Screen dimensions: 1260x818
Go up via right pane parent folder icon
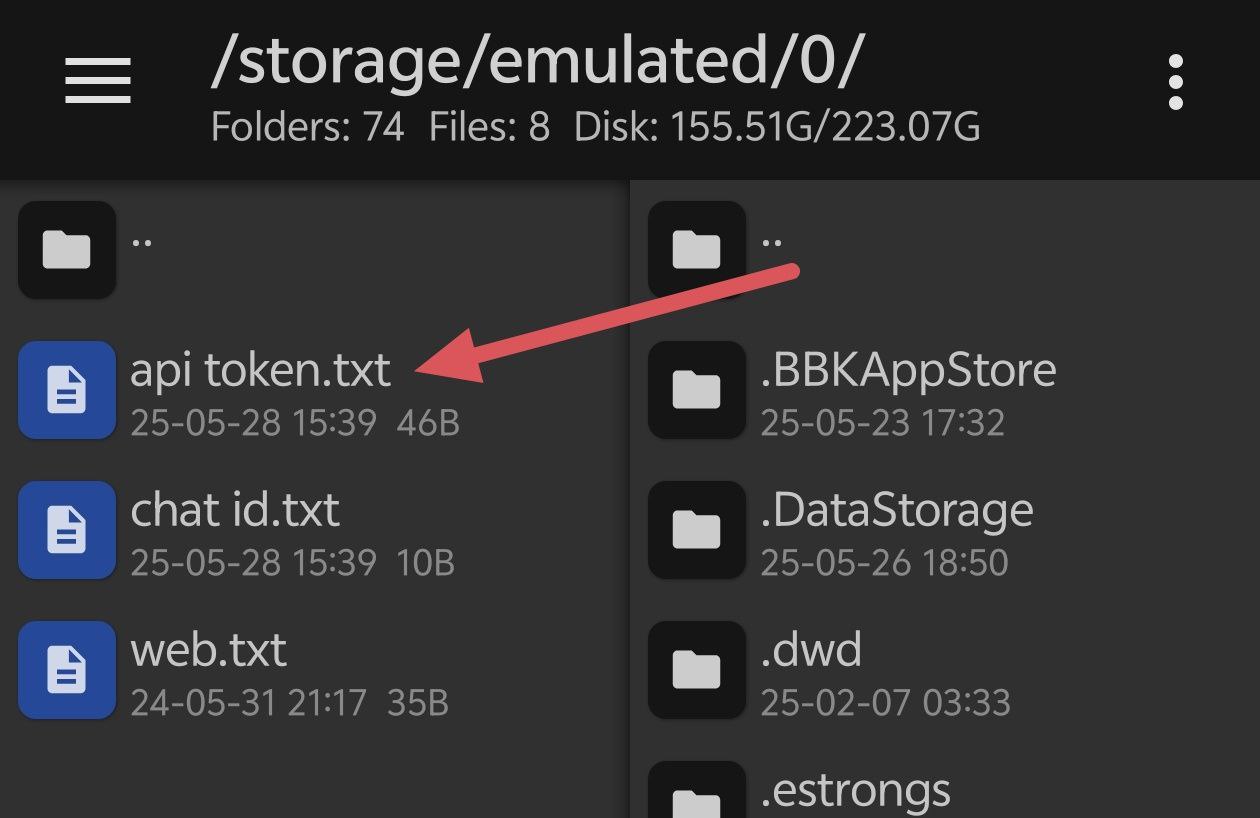coord(697,250)
